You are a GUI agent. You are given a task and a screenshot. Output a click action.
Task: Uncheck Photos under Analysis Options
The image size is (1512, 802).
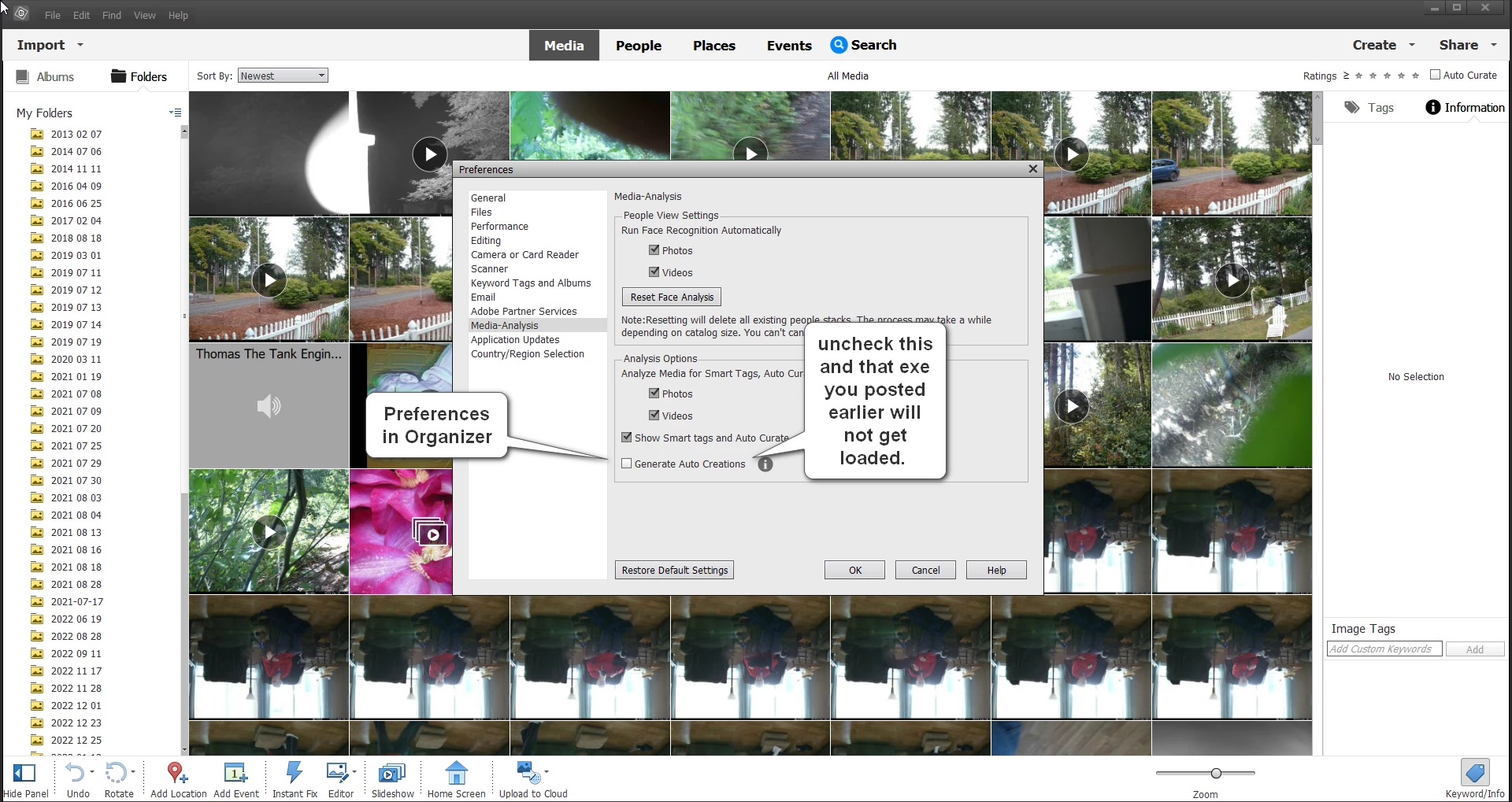654,393
